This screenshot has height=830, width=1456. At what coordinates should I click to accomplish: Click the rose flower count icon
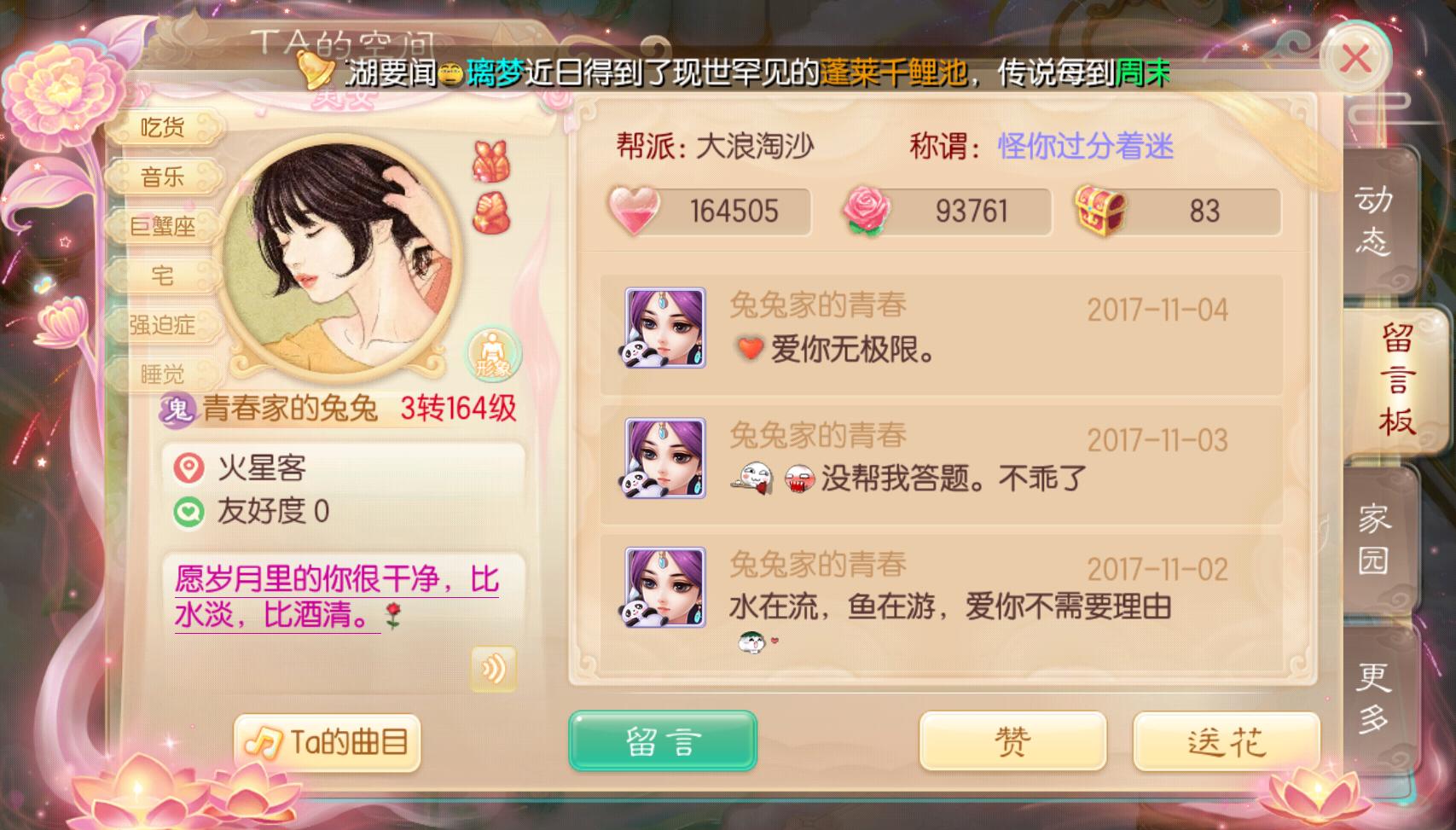point(867,211)
